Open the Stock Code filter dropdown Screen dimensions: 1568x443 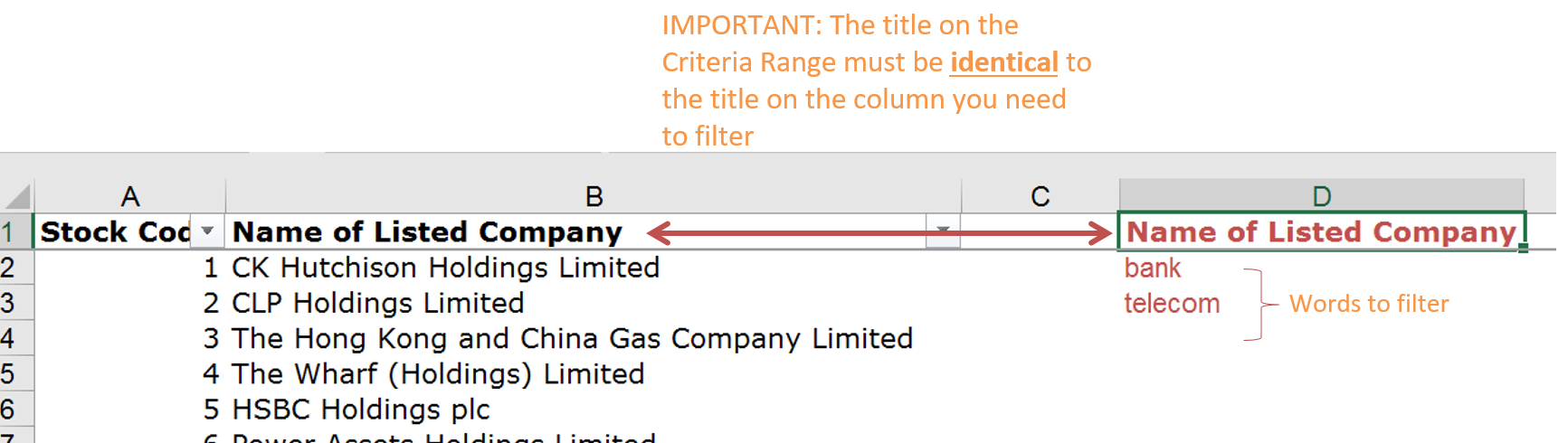pyautogui.click(x=207, y=231)
